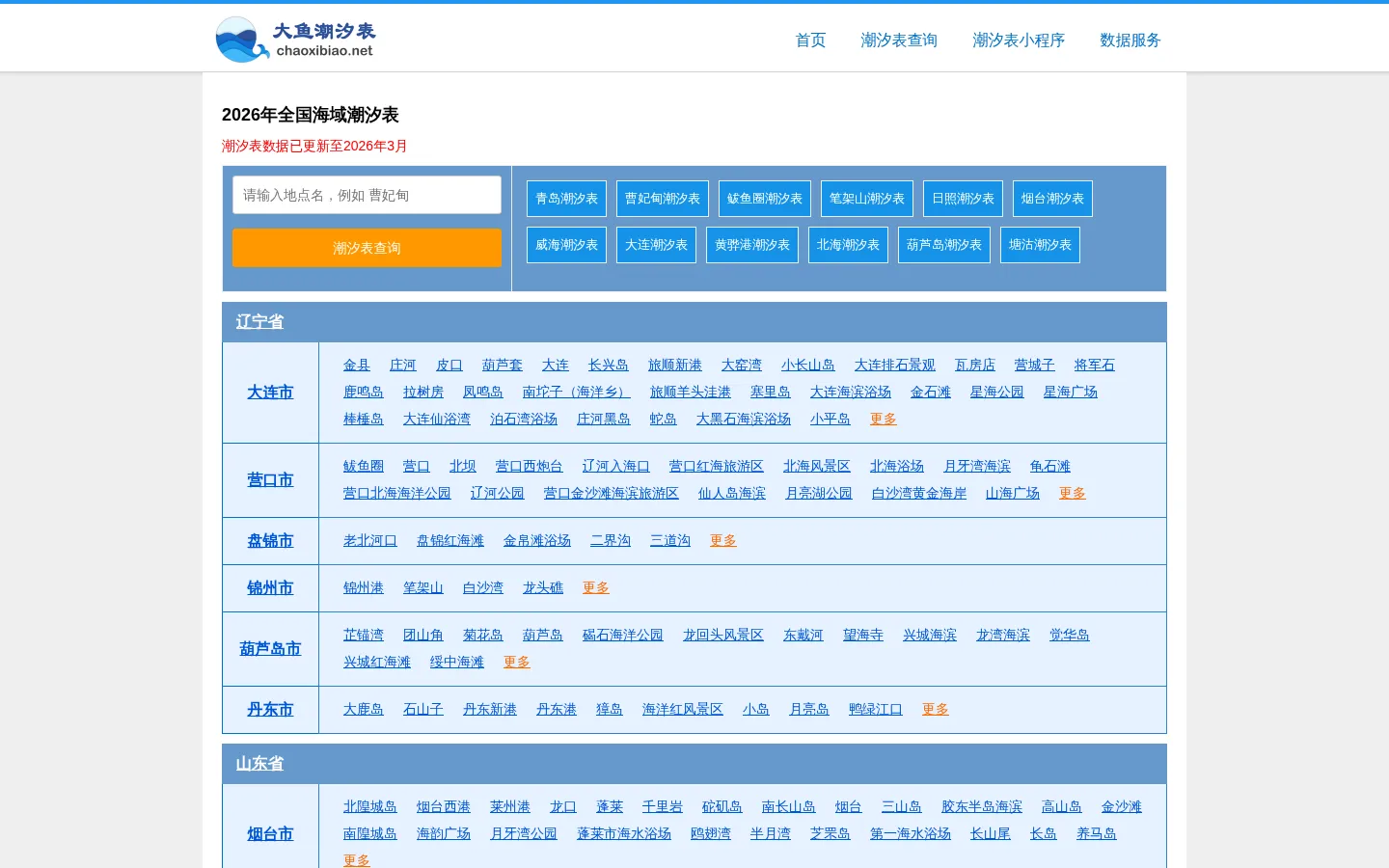Open the 笔架山 location link
Image resolution: width=1389 pixels, height=868 pixels.
tap(423, 587)
